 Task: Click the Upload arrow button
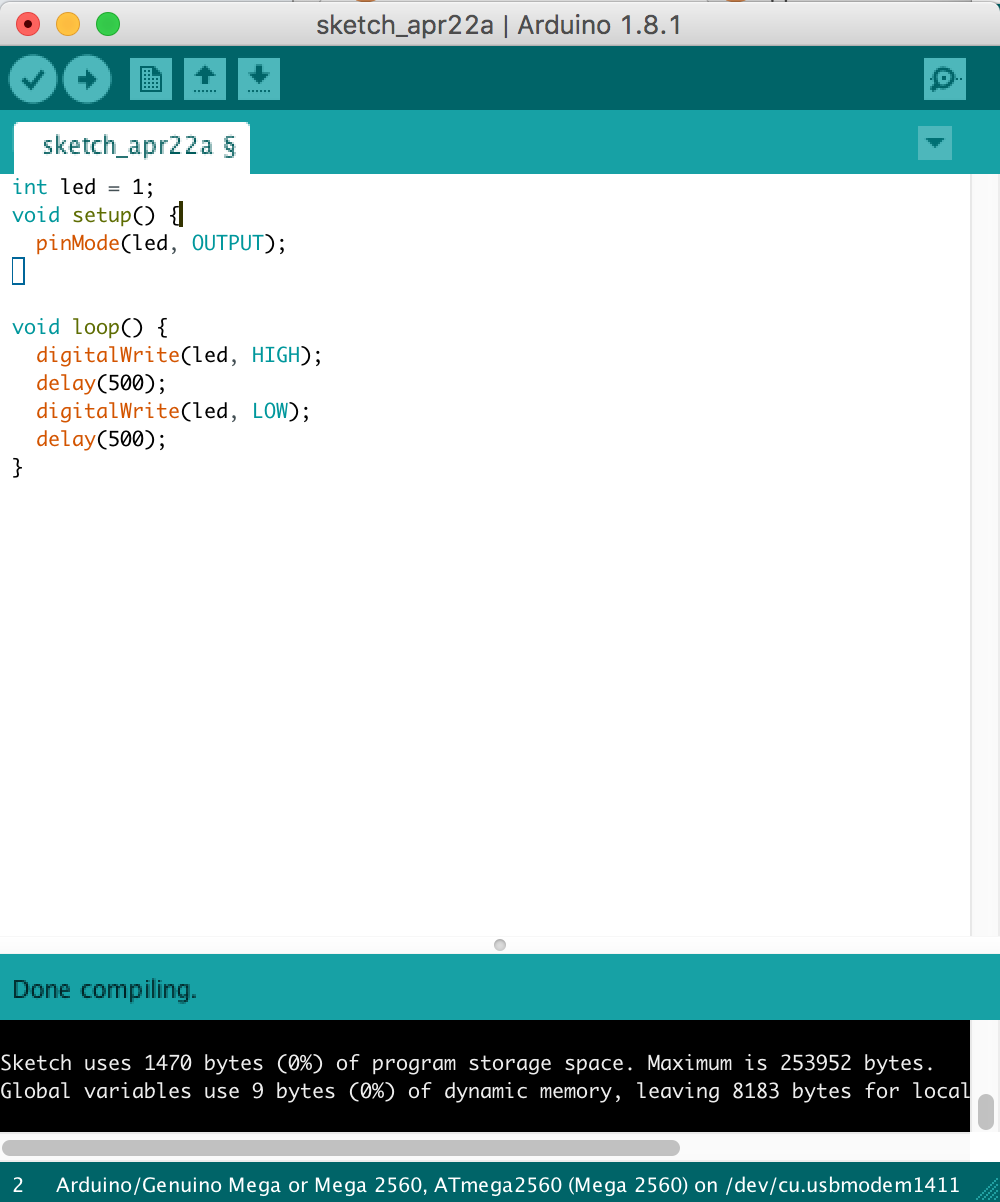[87, 80]
